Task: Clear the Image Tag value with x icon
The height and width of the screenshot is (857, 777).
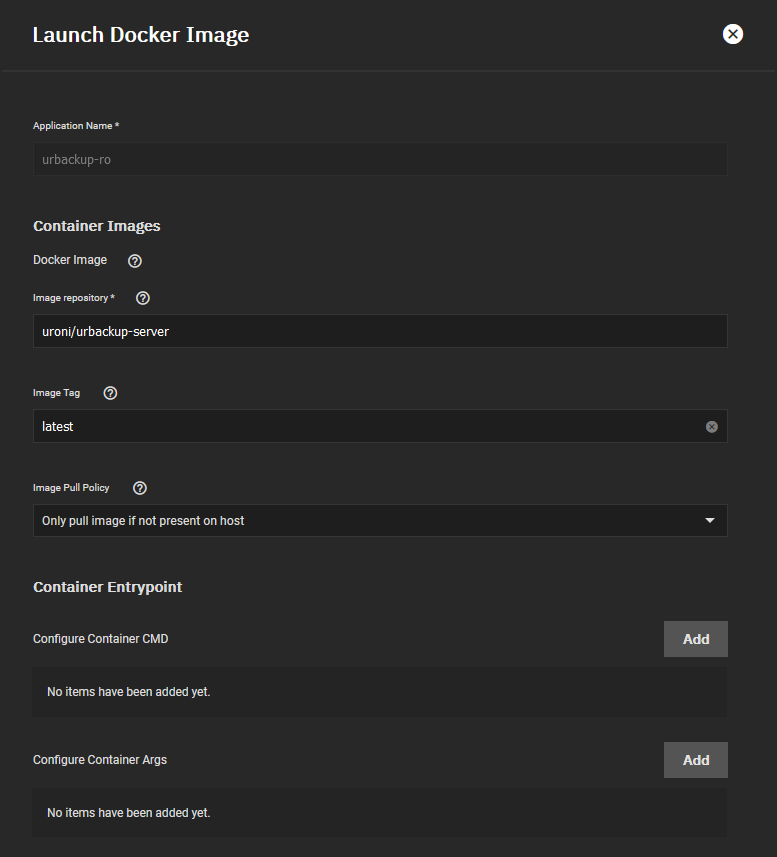Action: click(x=711, y=427)
